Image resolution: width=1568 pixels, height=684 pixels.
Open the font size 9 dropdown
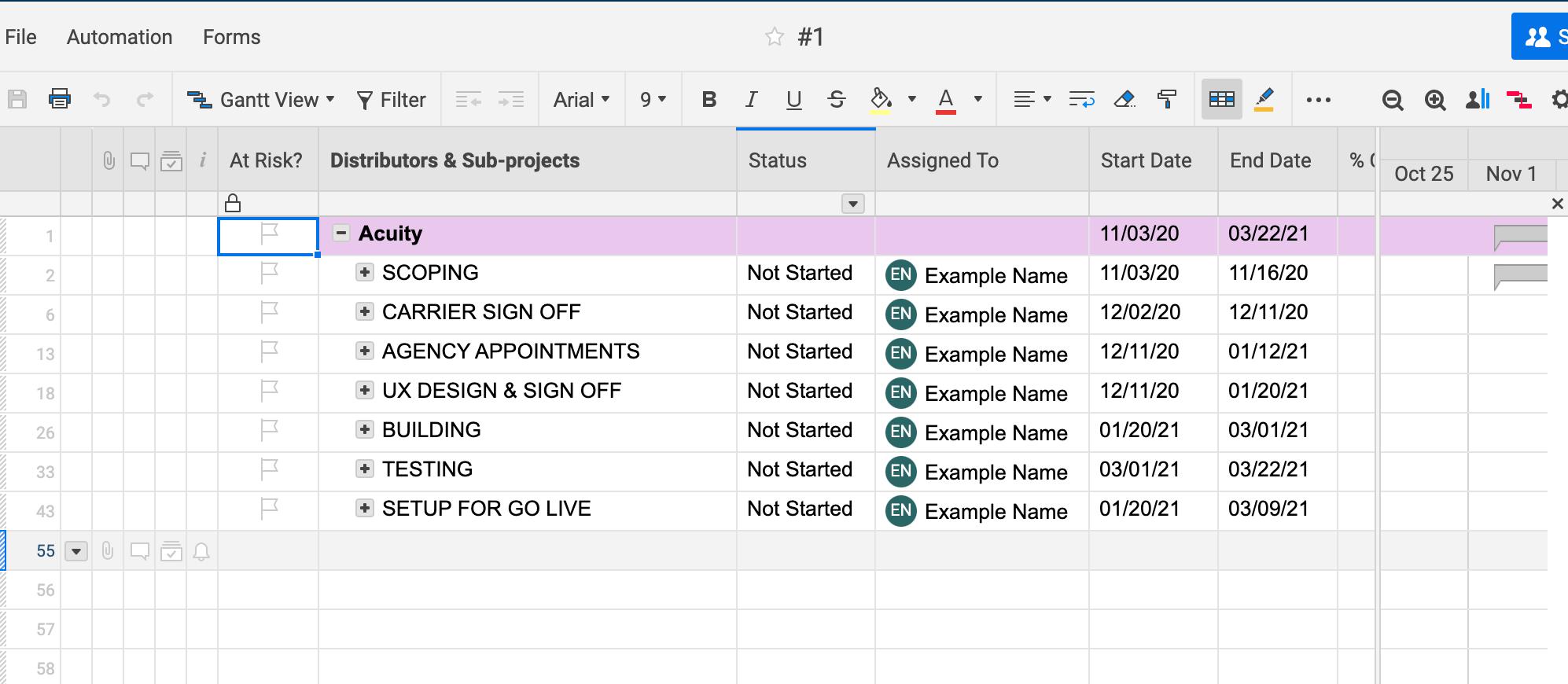pos(653,100)
